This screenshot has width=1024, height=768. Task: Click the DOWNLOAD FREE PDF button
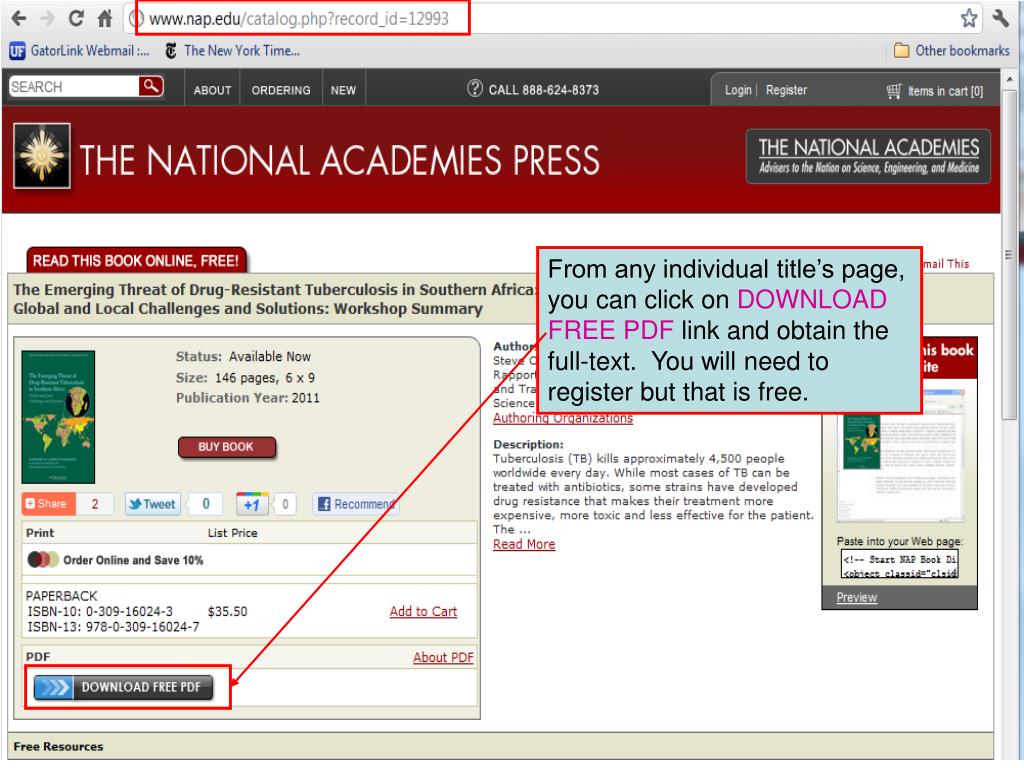(123, 687)
